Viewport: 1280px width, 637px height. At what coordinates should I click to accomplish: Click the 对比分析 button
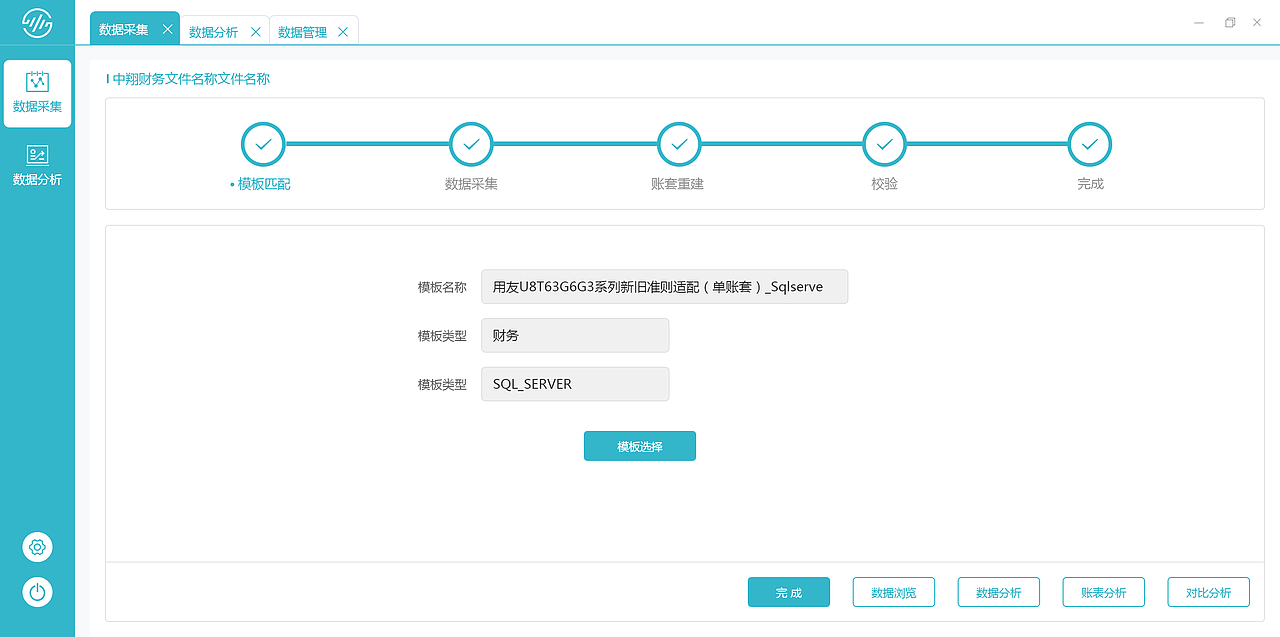pos(1209,592)
